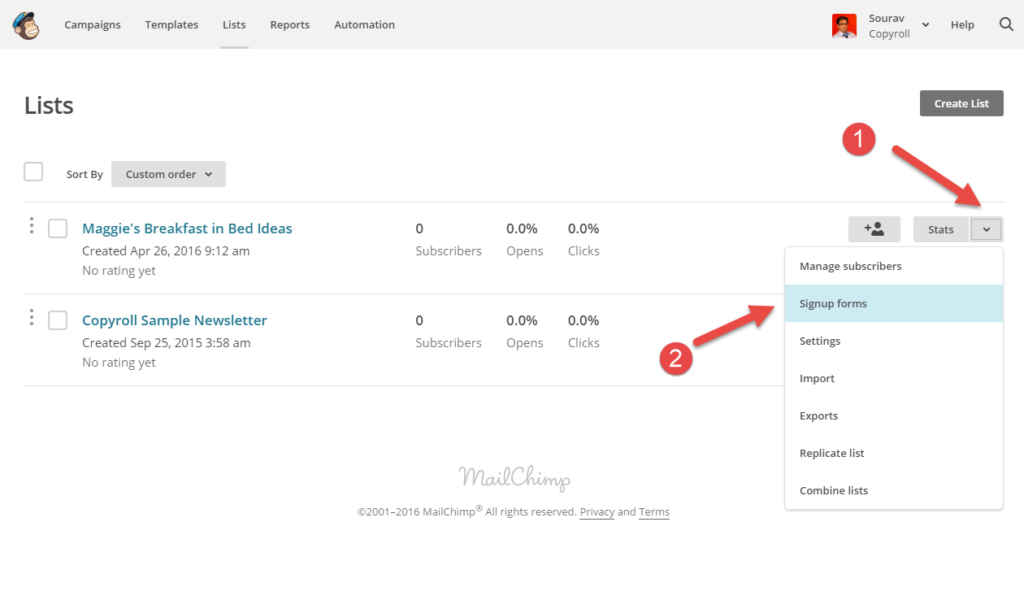Tick the select-all lists checkbox

coord(33,172)
